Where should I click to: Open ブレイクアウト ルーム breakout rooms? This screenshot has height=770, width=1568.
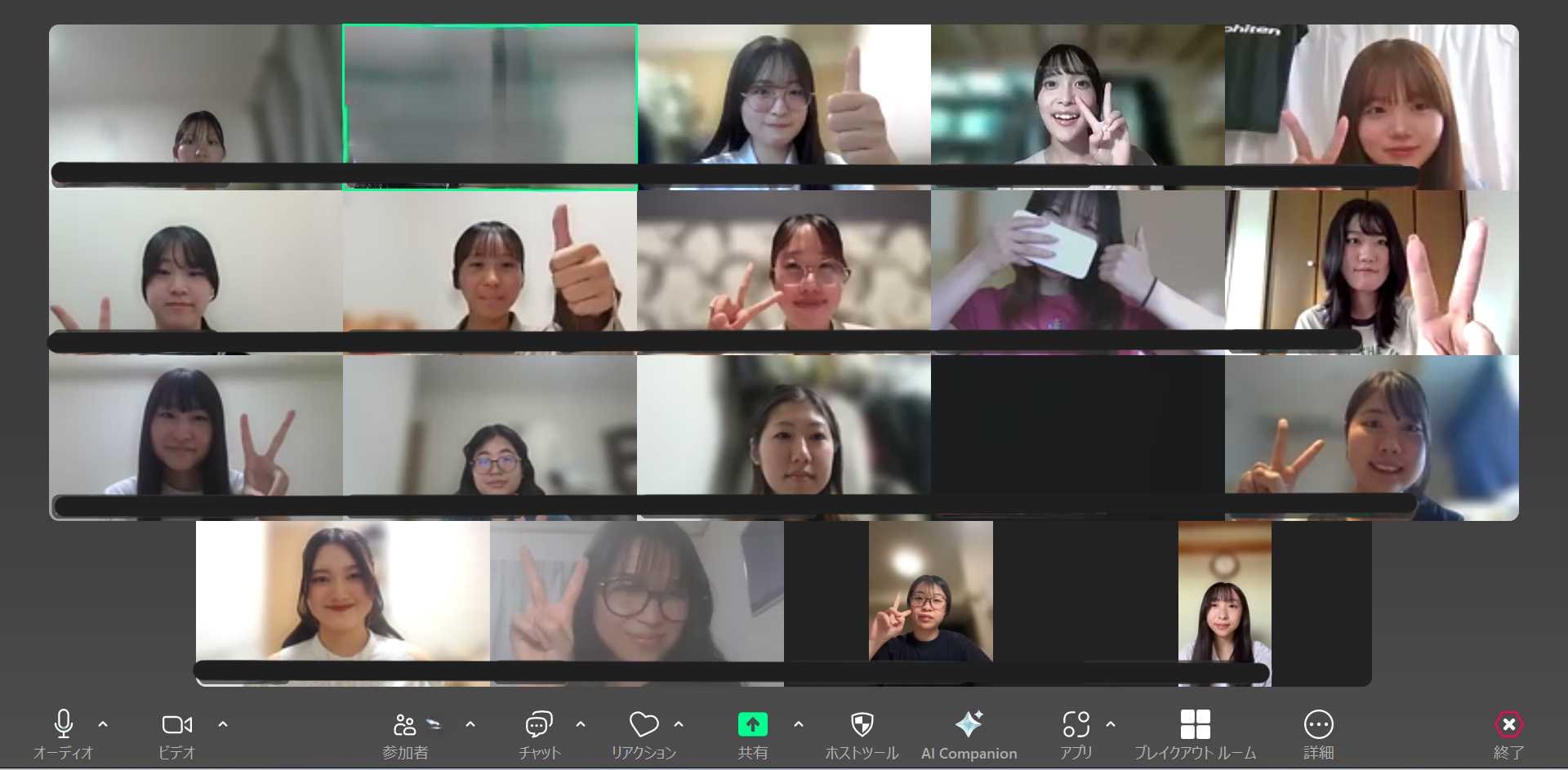[x=1195, y=724]
